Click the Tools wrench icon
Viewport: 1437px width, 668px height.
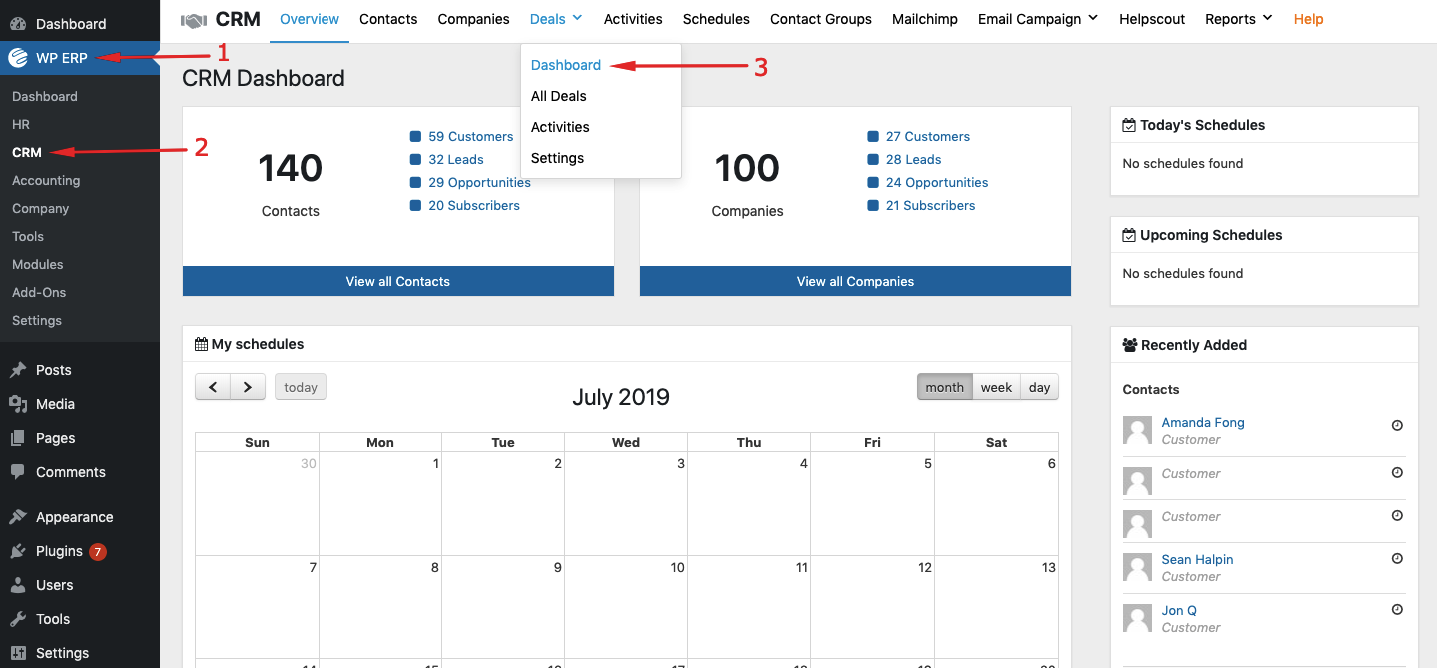18,619
